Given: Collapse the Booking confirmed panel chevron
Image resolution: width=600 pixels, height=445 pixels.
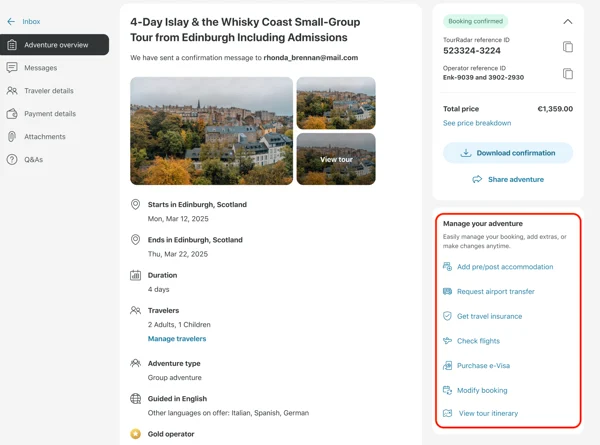Looking at the screenshot, I should pyautogui.click(x=568, y=21).
